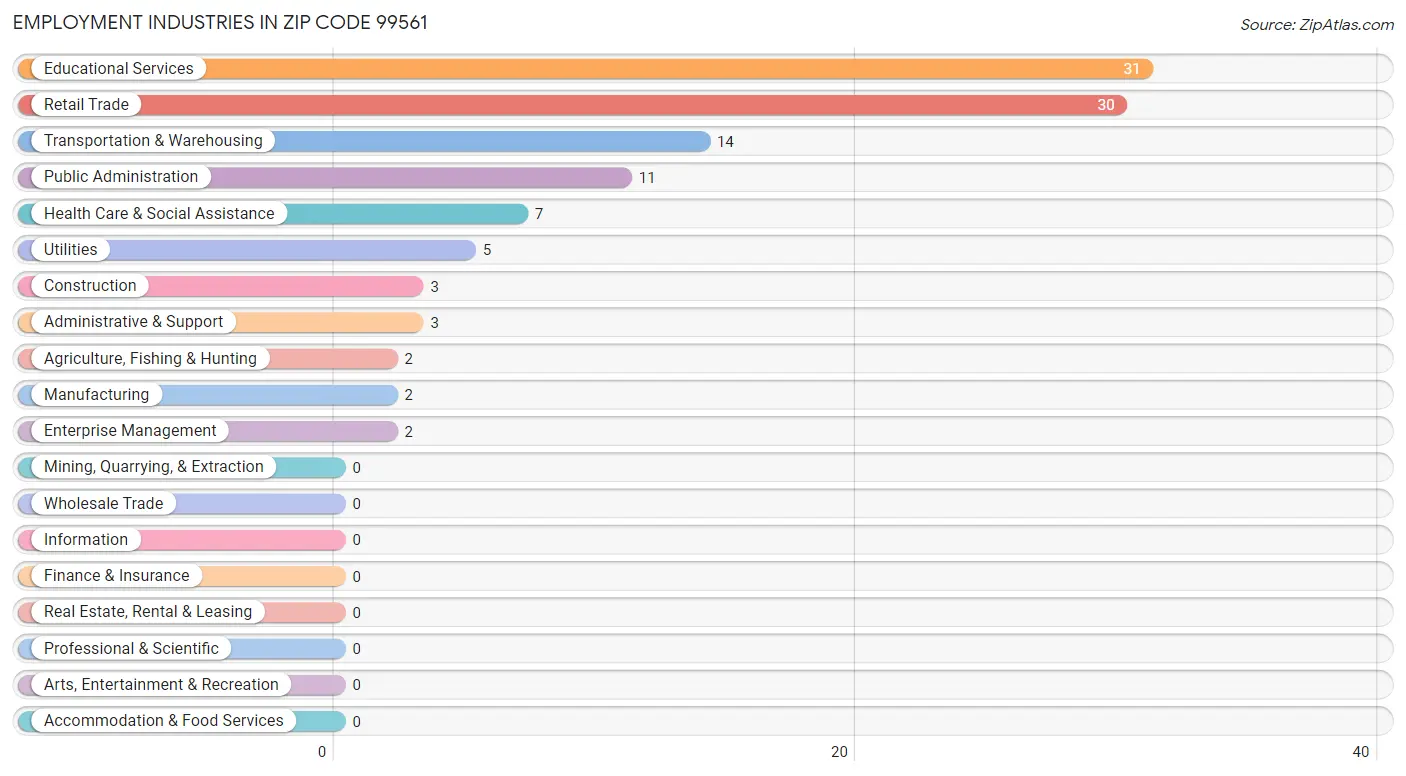Select Arts, Entertainment & Recreation label
The height and width of the screenshot is (776, 1406).
[x=161, y=685]
